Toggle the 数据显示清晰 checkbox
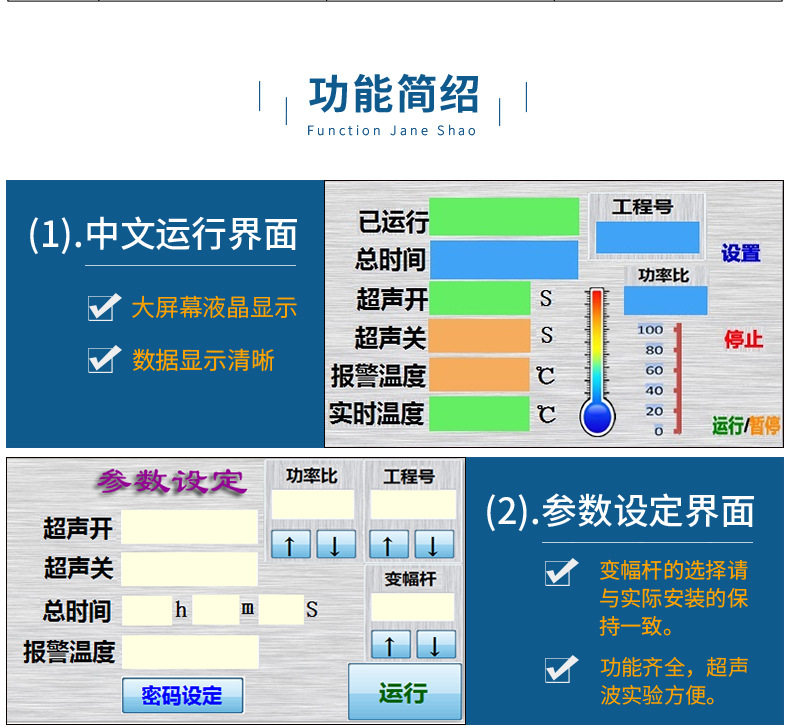 [104, 359]
